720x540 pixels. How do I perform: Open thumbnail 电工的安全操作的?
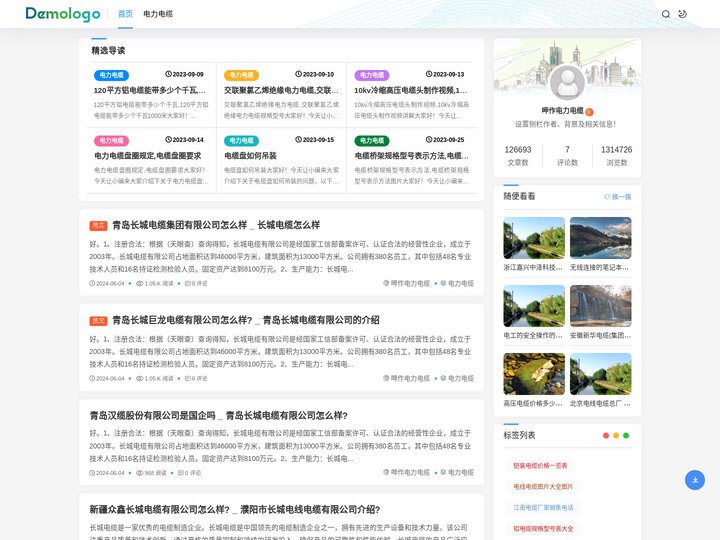click(534, 306)
